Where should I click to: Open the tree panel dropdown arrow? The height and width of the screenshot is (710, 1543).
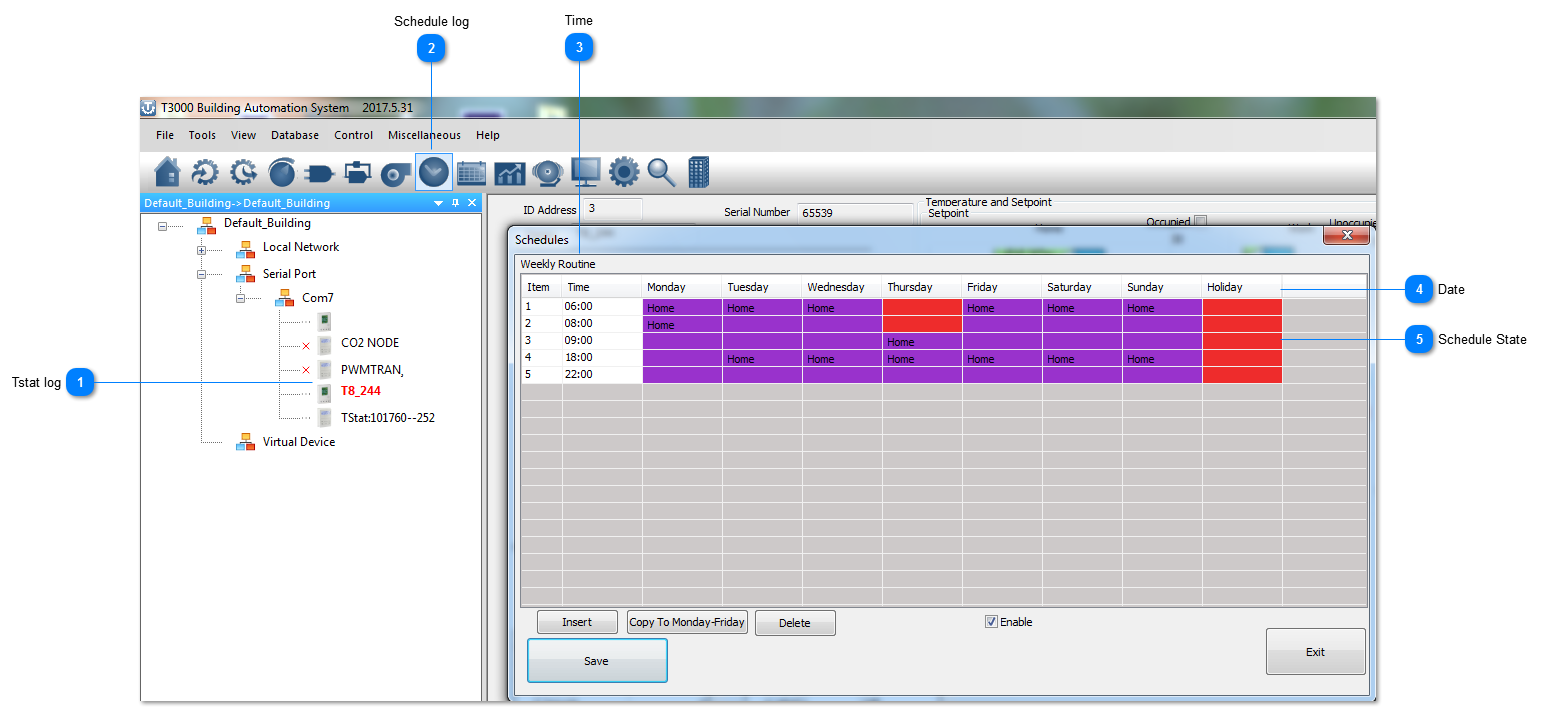(x=438, y=203)
